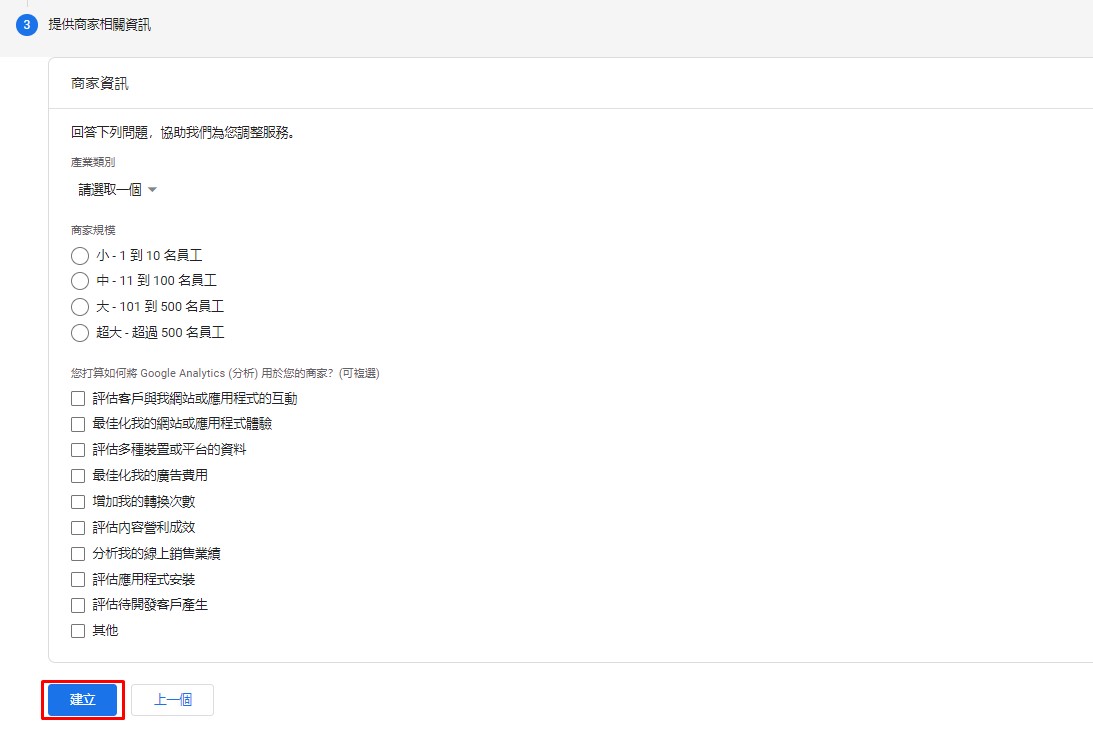Choose 超大 - 超過 500 名員工 option
The height and width of the screenshot is (734, 1093).
pos(80,333)
